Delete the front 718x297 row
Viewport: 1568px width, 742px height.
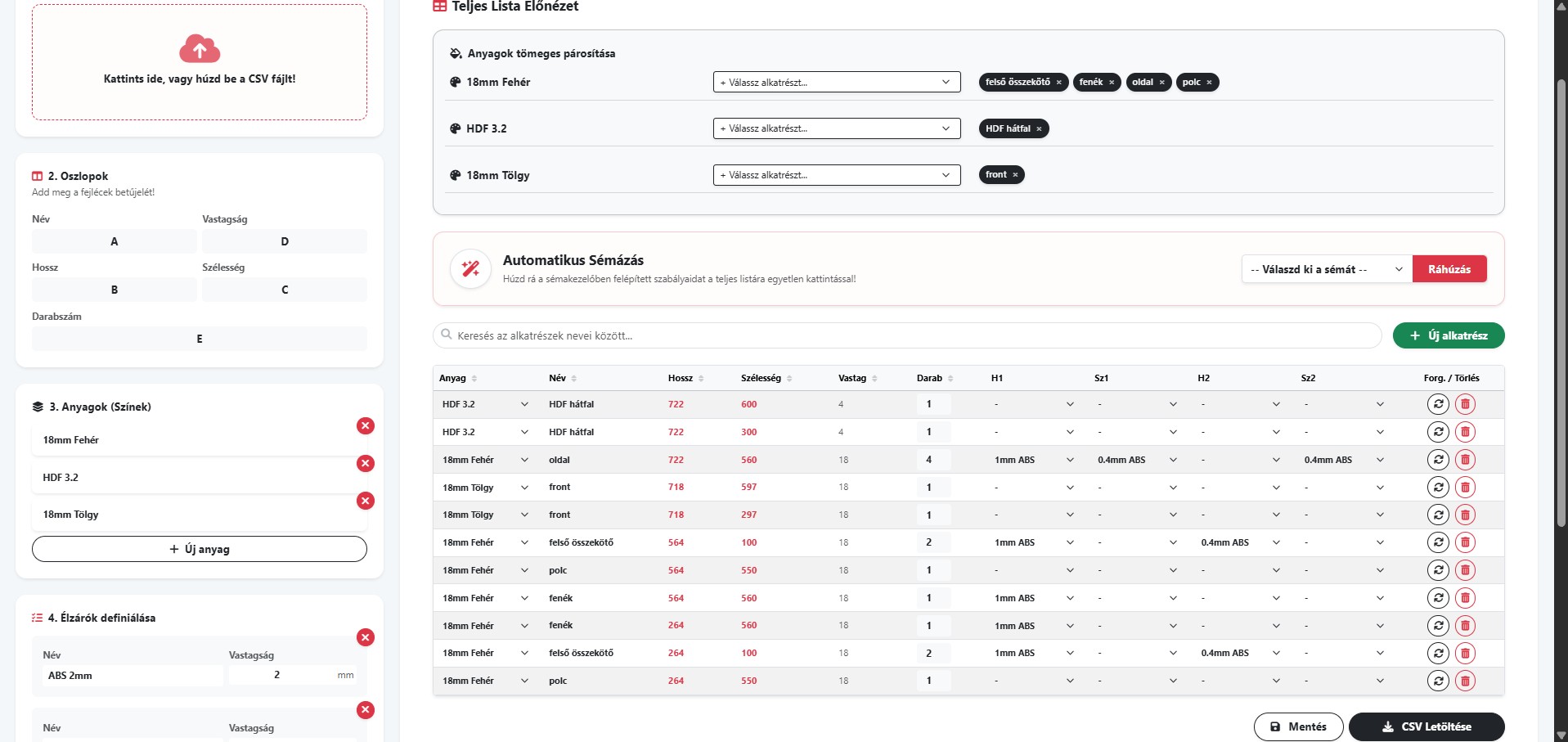[1465, 515]
